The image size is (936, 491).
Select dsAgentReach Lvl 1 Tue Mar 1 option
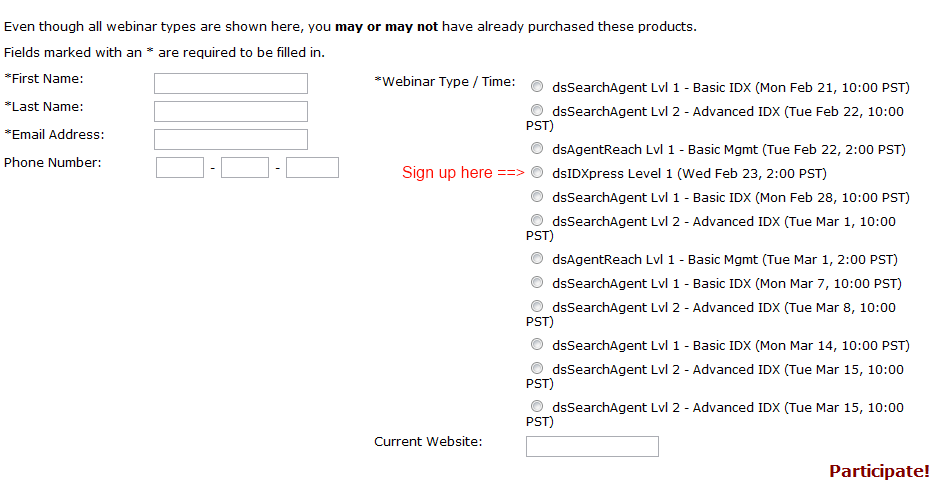[537, 258]
